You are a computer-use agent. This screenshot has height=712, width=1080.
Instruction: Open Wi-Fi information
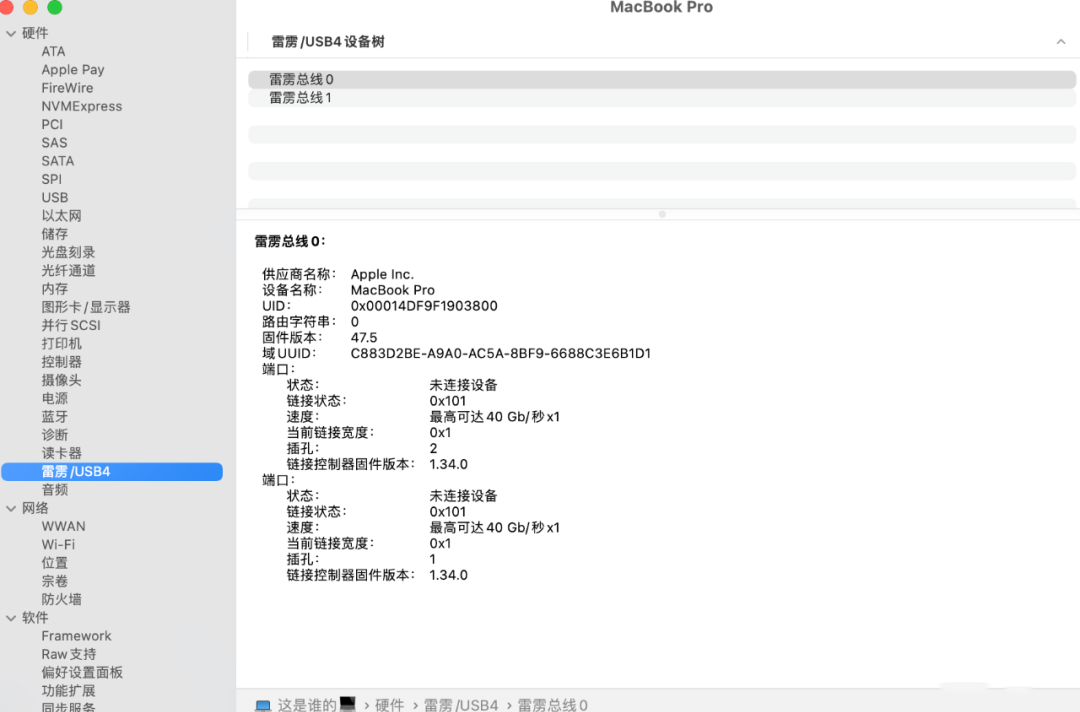pos(58,545)
